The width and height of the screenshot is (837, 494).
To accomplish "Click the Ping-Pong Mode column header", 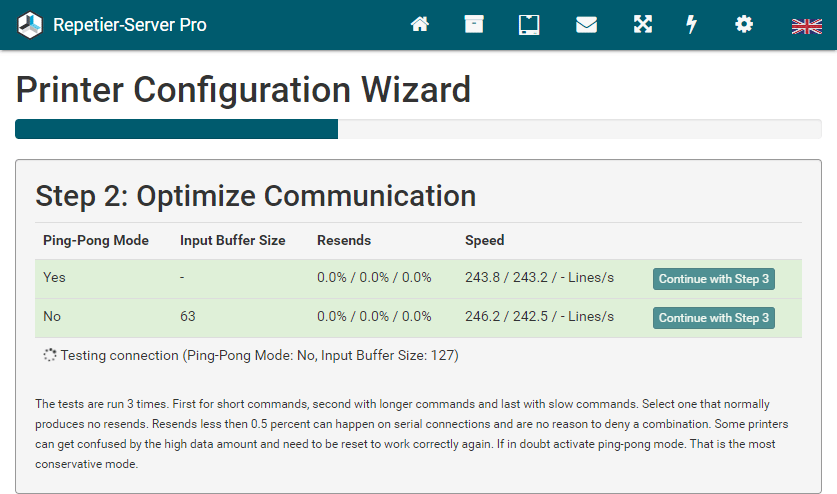I will [x=96, y=241].
